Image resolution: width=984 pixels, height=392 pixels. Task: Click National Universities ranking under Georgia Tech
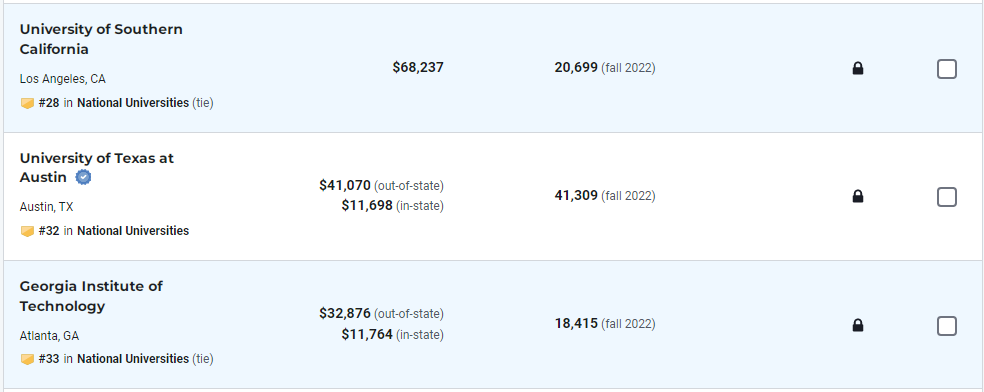[x=133, y=359]
